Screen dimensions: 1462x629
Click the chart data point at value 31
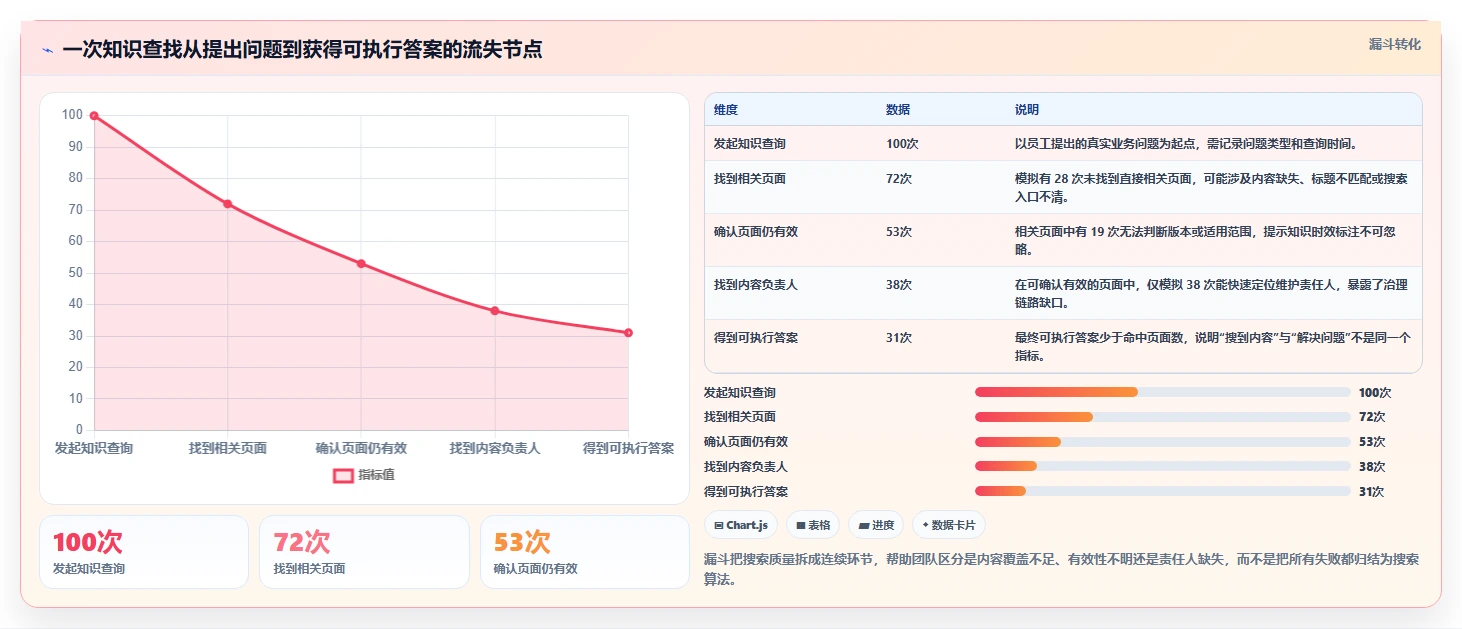[628, 333]
